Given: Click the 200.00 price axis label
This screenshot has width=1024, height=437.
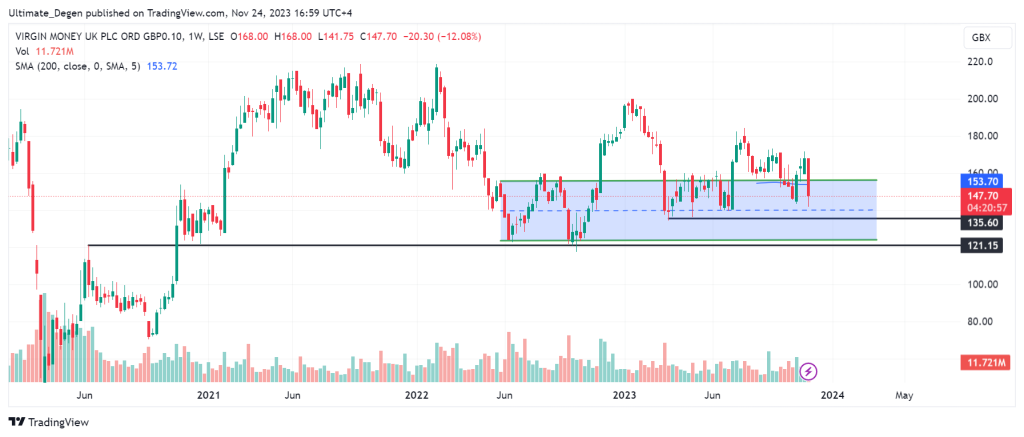Looking at the screenshot, I should (982, 99).
